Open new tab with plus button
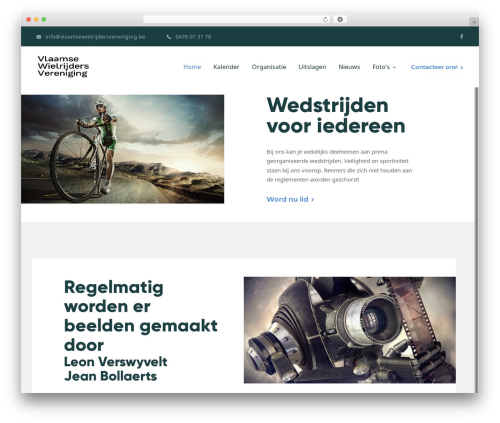 pos(474,22)
